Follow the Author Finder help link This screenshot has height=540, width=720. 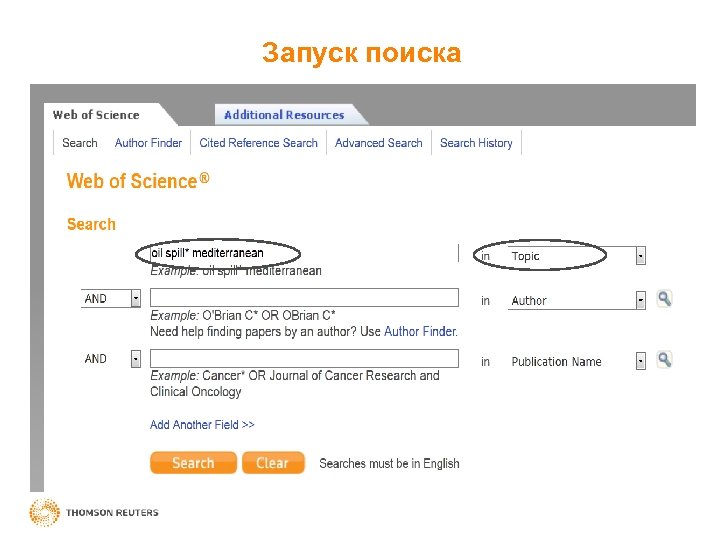421,331
